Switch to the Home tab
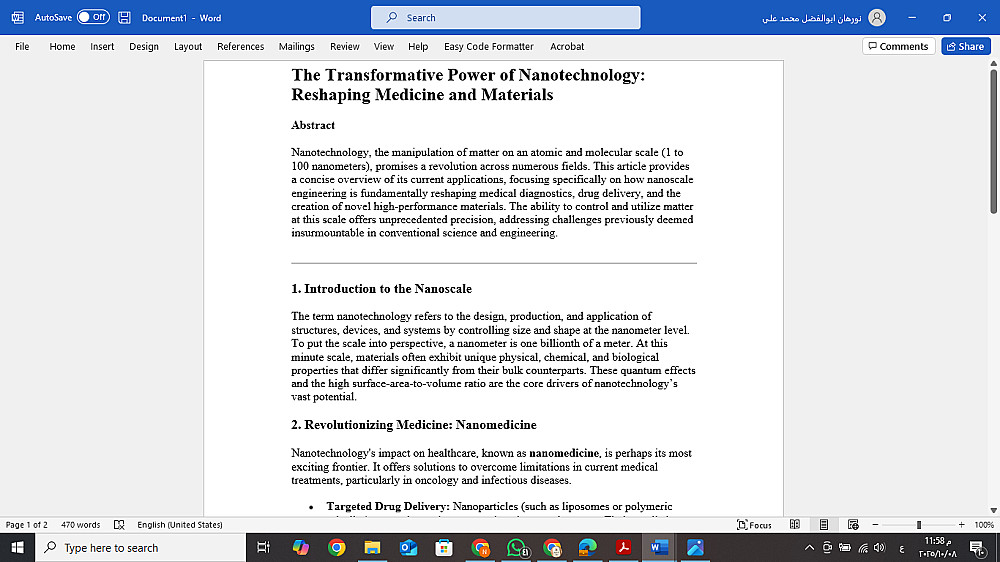 pos(62,47)
